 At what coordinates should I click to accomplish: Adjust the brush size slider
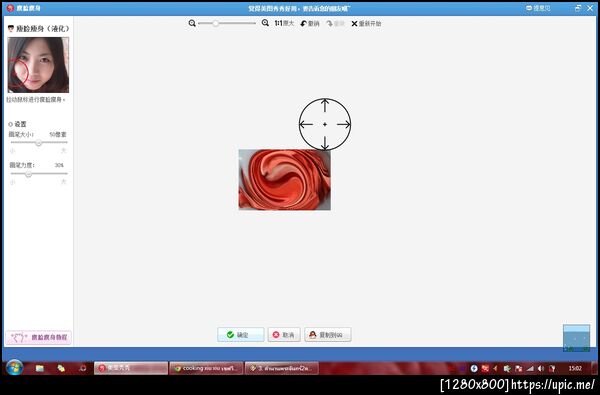39,142
